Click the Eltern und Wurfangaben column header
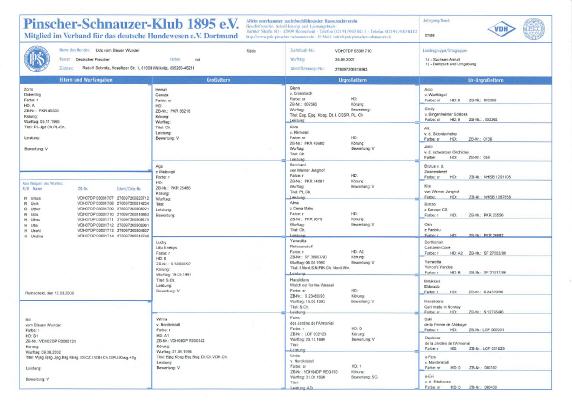572x401 pixels. coord(86,80)
